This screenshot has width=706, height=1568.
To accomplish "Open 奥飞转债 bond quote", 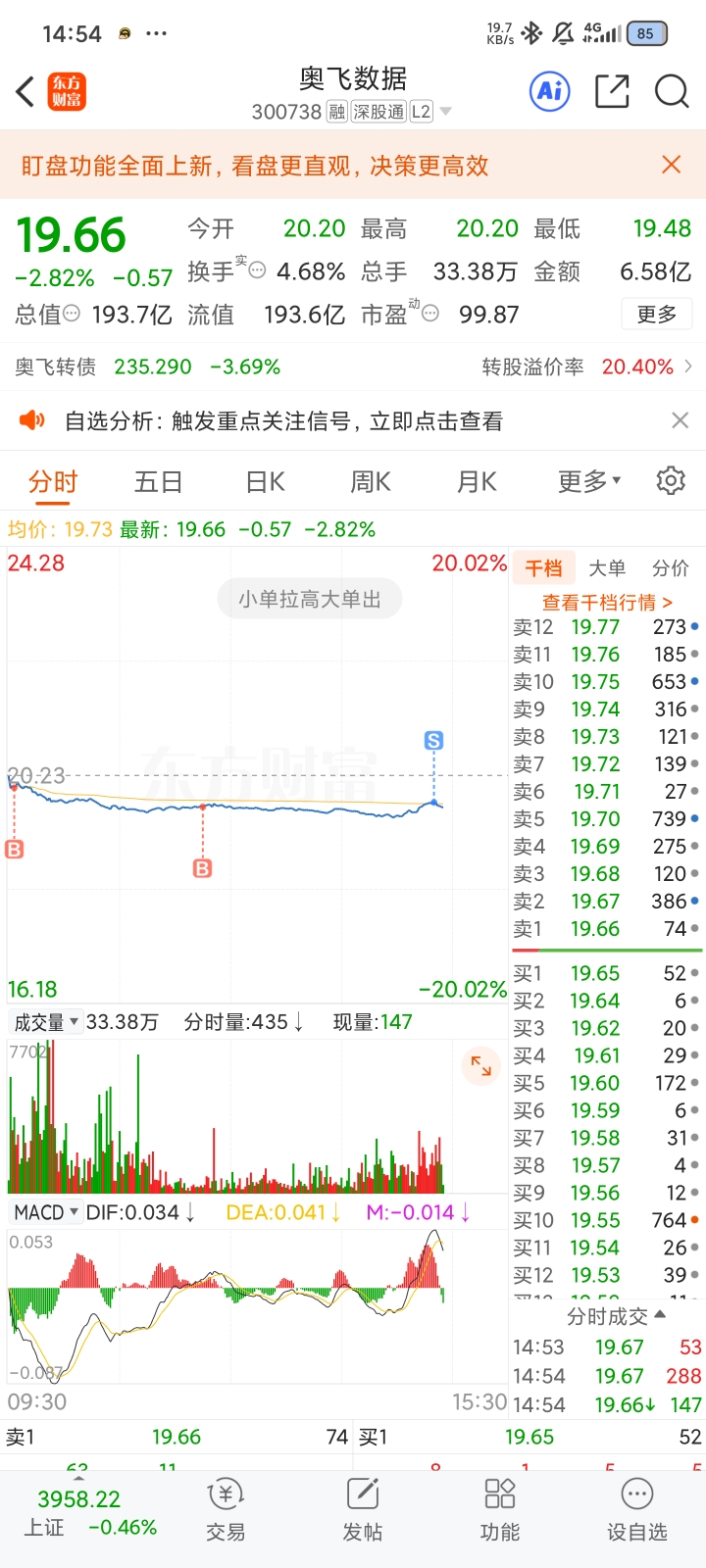I will (147, 367).
